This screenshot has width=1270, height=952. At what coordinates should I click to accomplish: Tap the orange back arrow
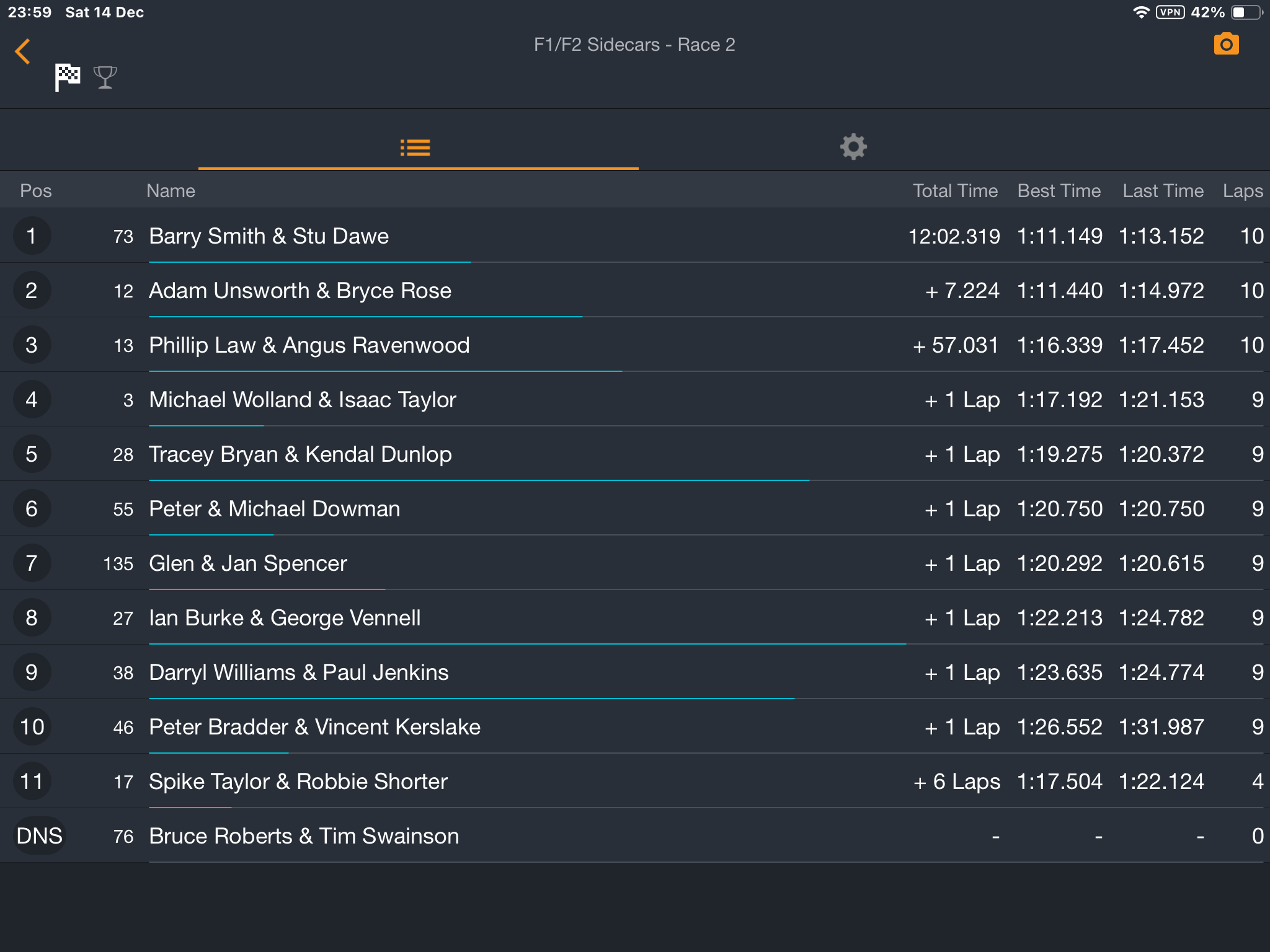click(x=22, y=51)
